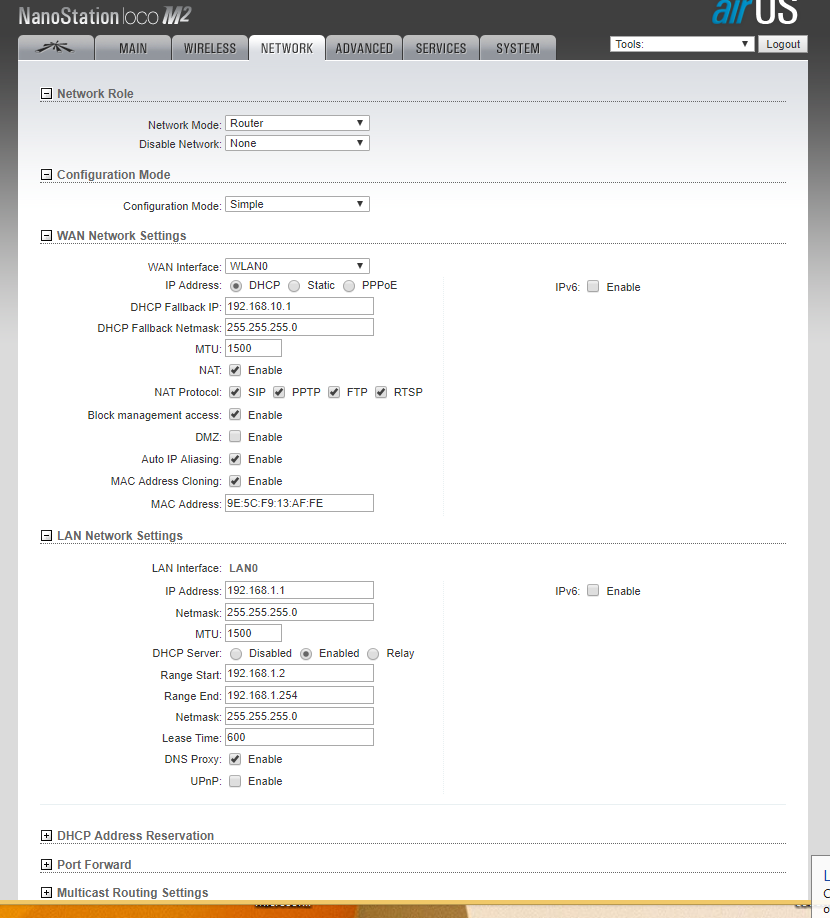Switch to the MAIN tab
The width and height of the screenshot is (830, 918).
[133, 48]
